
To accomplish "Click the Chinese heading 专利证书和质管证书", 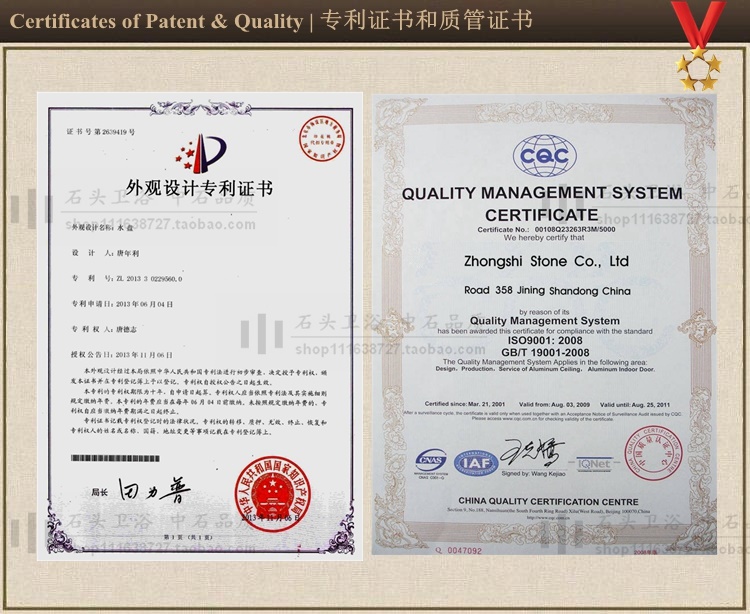I will [426, 21].
